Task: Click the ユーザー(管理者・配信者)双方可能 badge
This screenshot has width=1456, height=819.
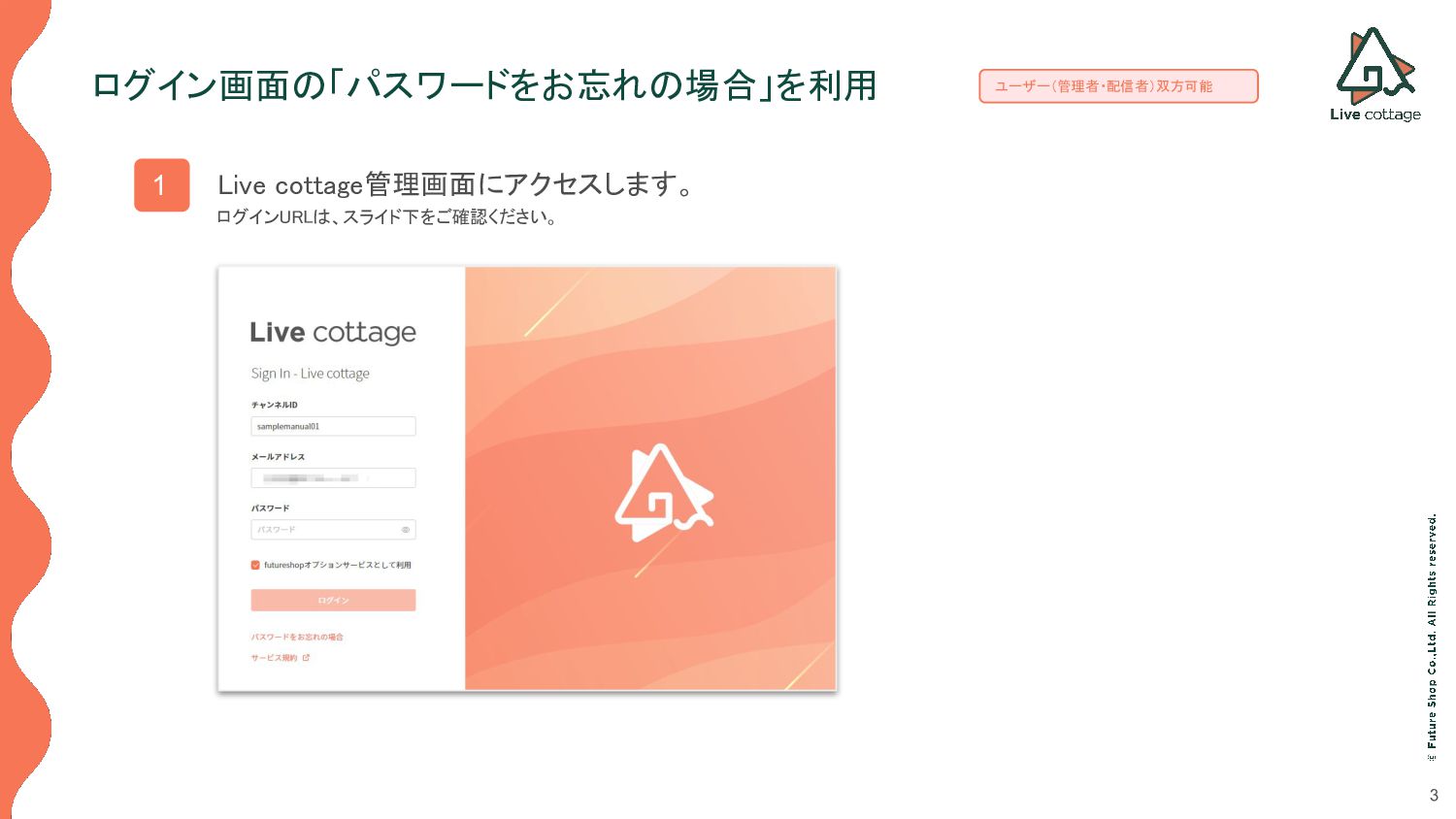Action: pyautogui.click(x=1118, y=86)
